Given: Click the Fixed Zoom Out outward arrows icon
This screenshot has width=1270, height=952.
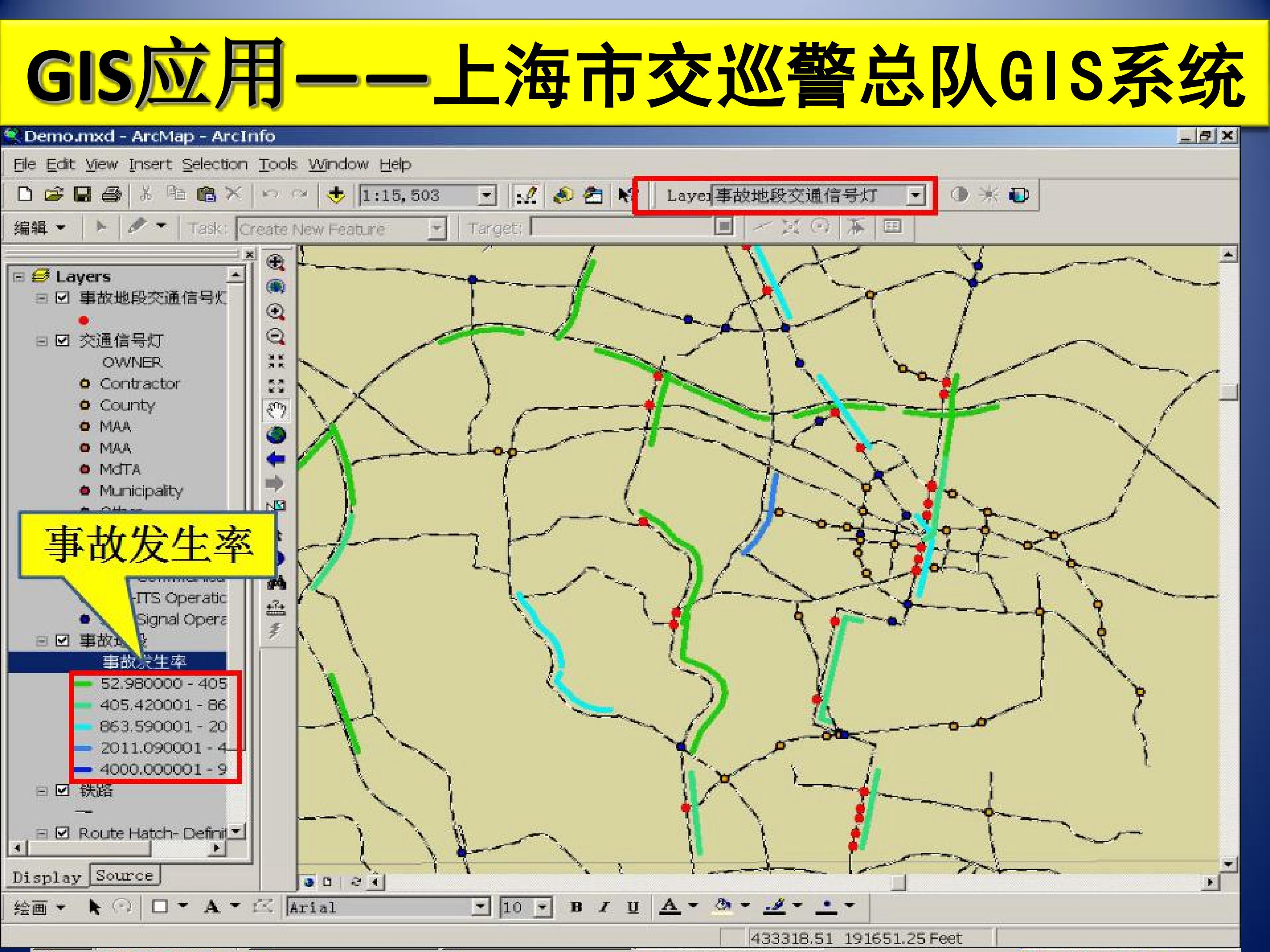Looking at the screenshot, I should (276, 386).
